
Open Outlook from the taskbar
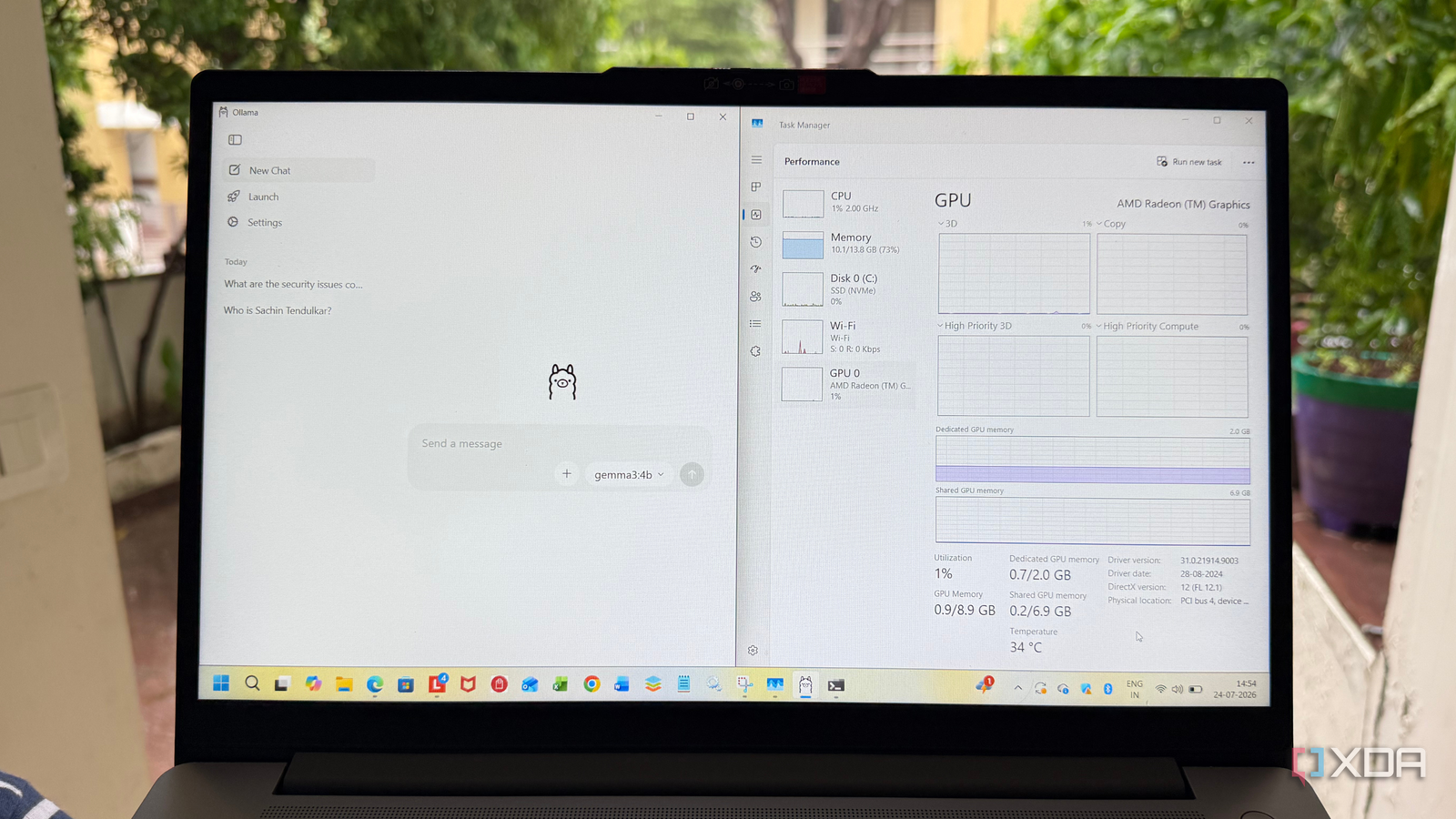tap(530, 684)
